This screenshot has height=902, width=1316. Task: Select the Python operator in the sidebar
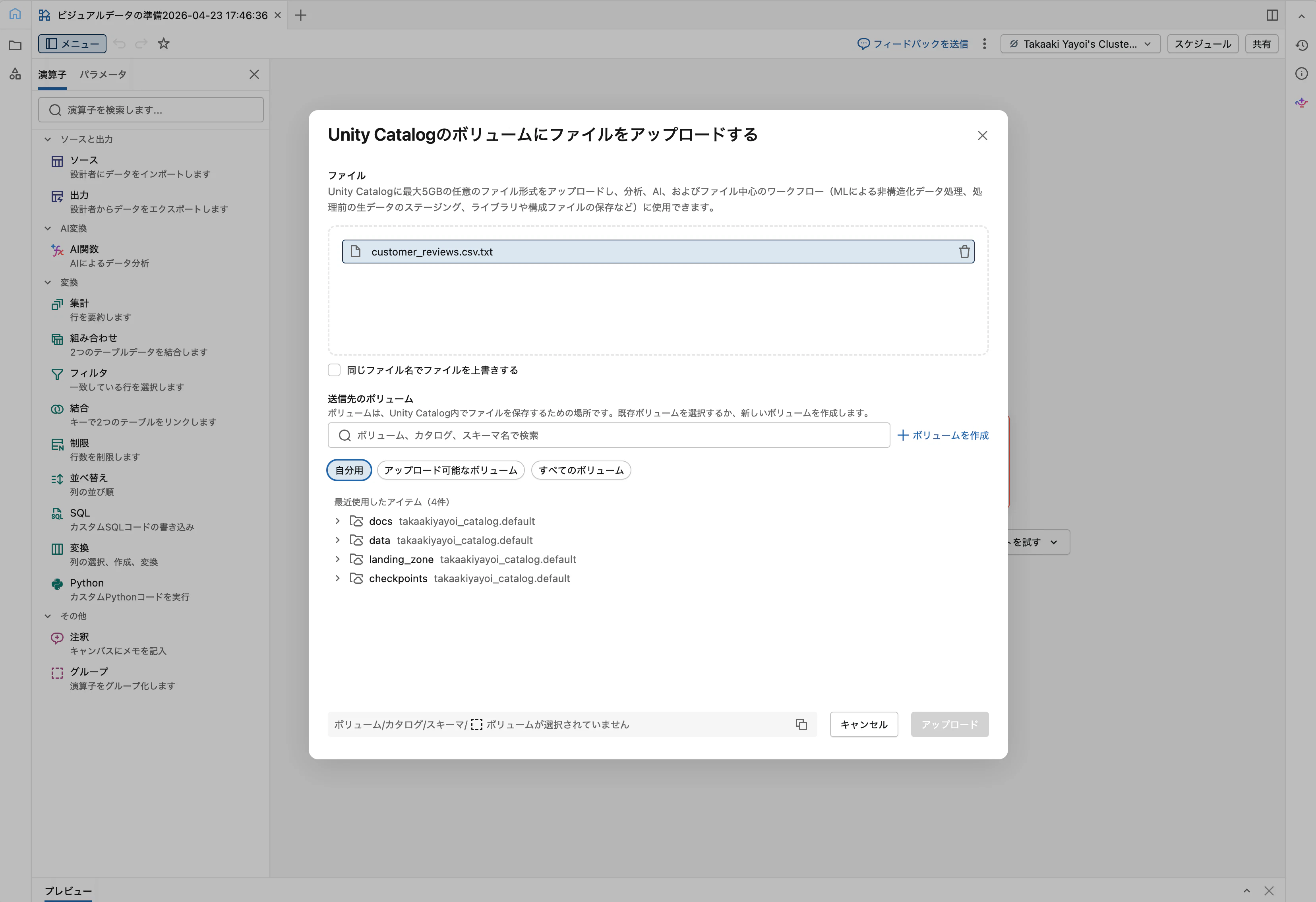pos(86,583)
